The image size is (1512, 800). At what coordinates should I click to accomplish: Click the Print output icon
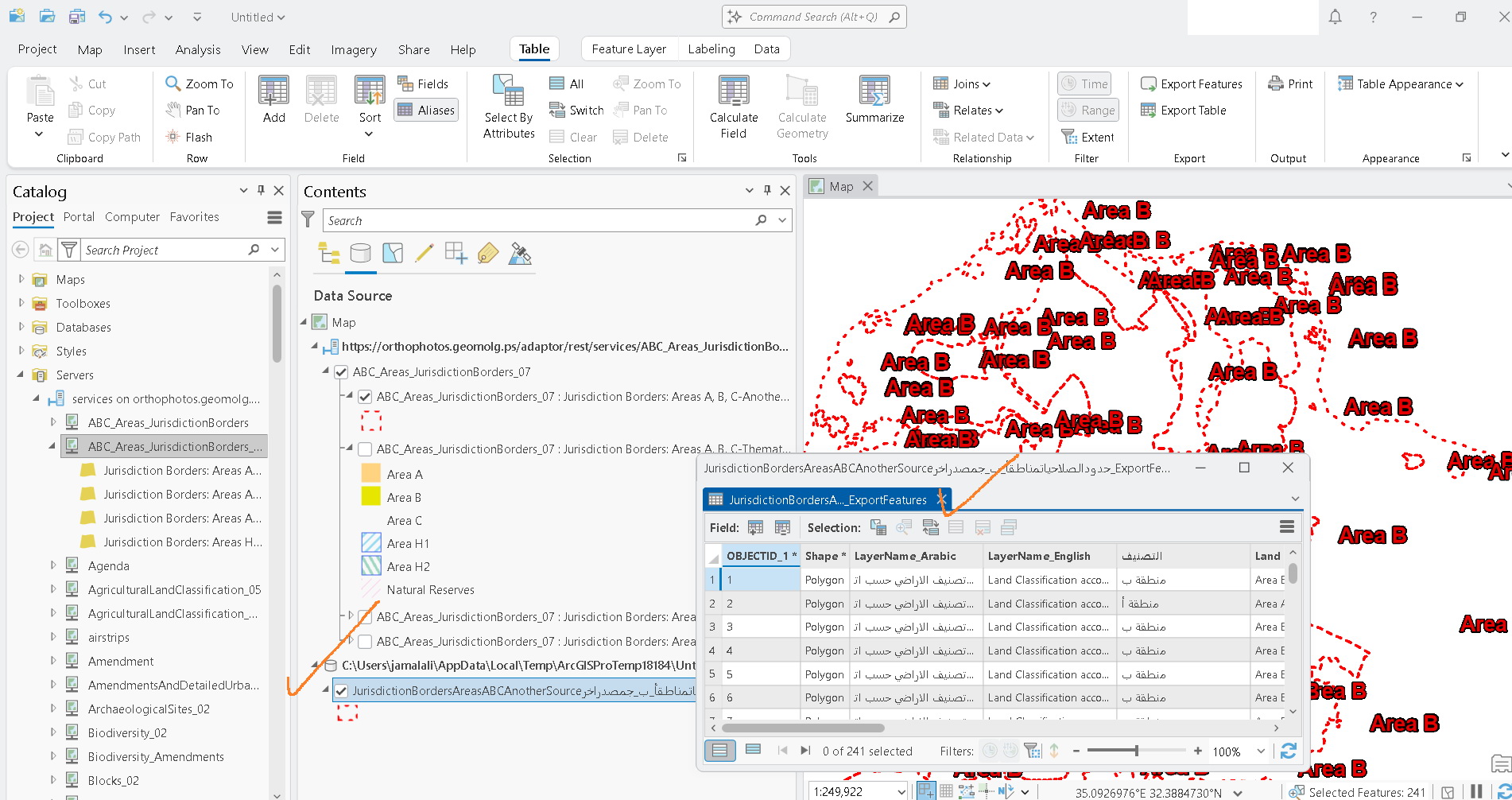1276,83
